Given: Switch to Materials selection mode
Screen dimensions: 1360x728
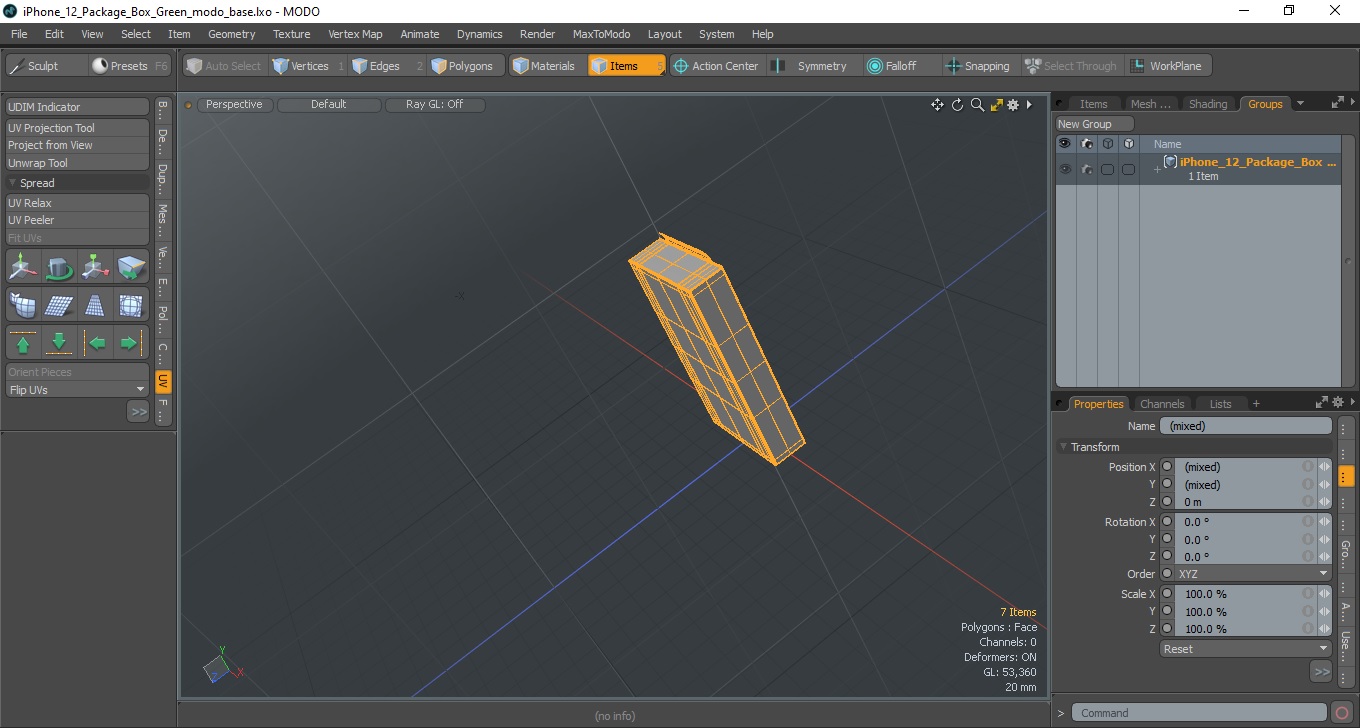Looking at the screenshot, I should (x=547, y=66).
